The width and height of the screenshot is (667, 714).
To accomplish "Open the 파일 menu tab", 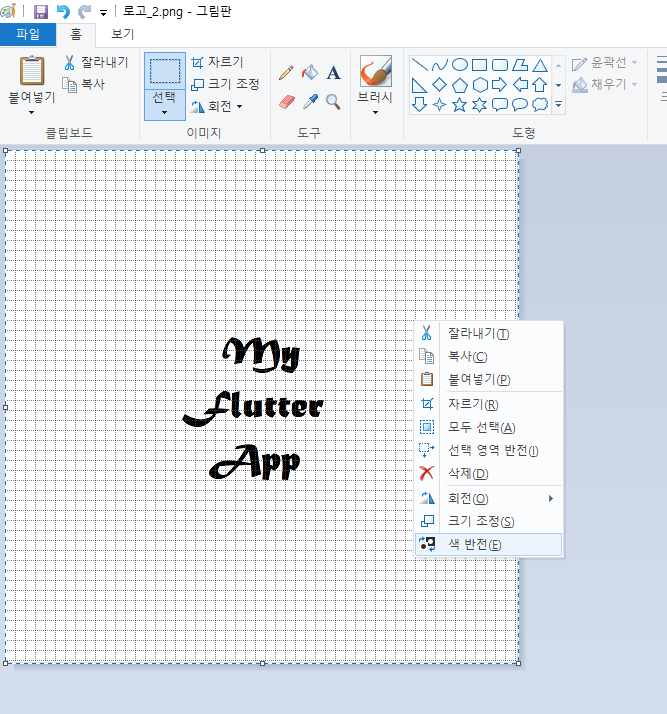I will pos(28,35).
